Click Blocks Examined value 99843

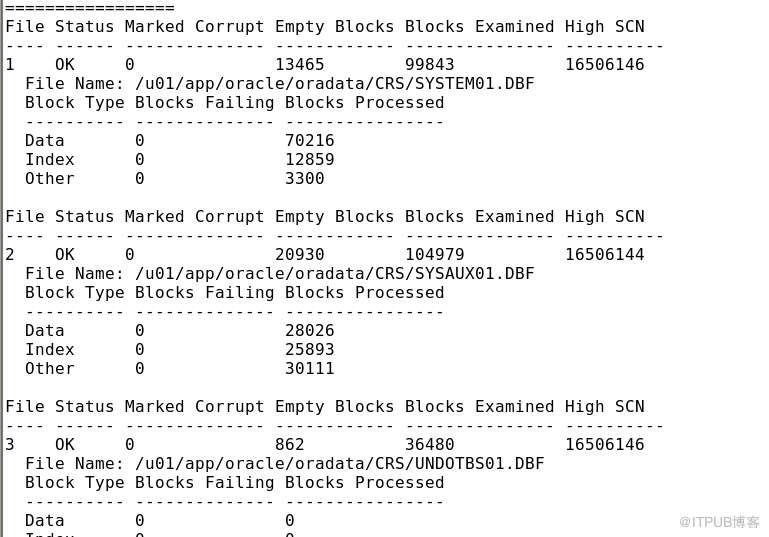(430, 65)
